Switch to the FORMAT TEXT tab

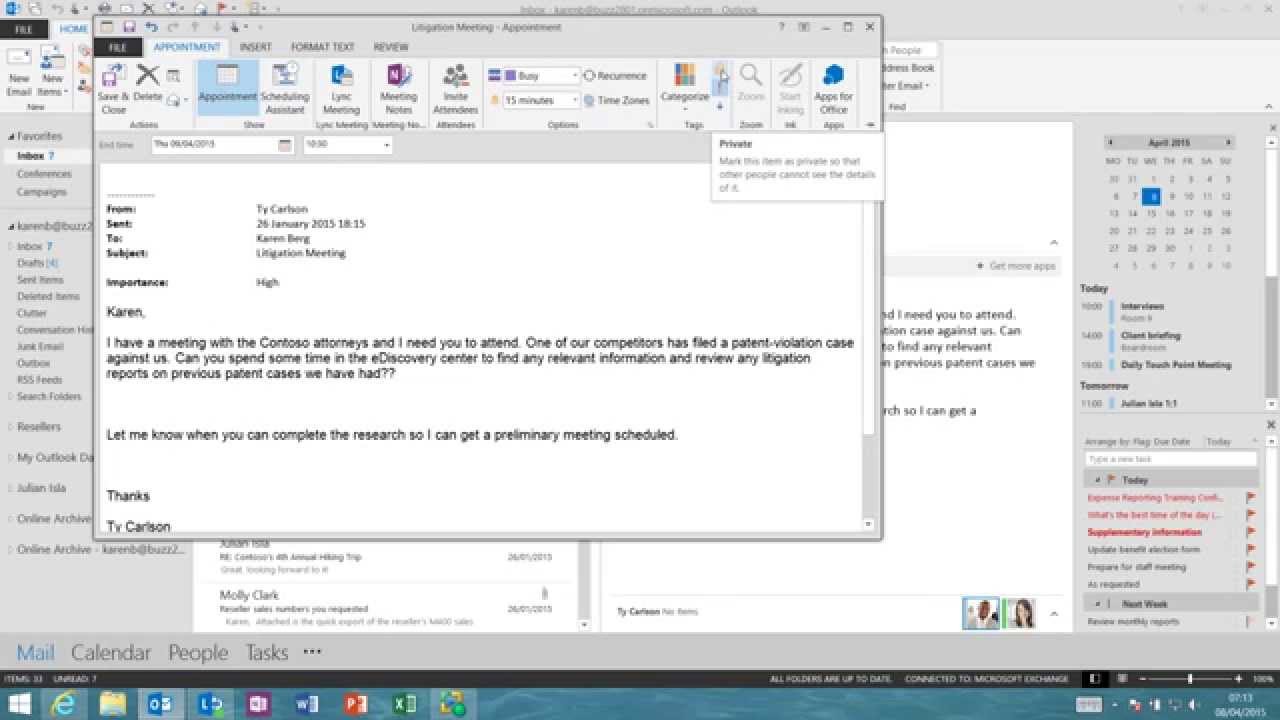point(322,47)
